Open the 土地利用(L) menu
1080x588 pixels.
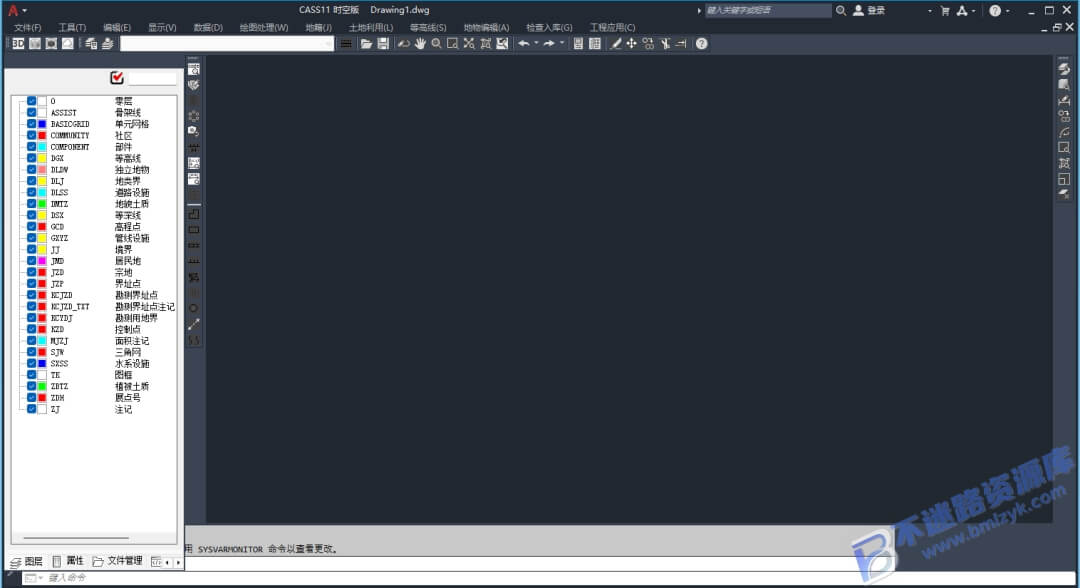(x=371, y=28)
